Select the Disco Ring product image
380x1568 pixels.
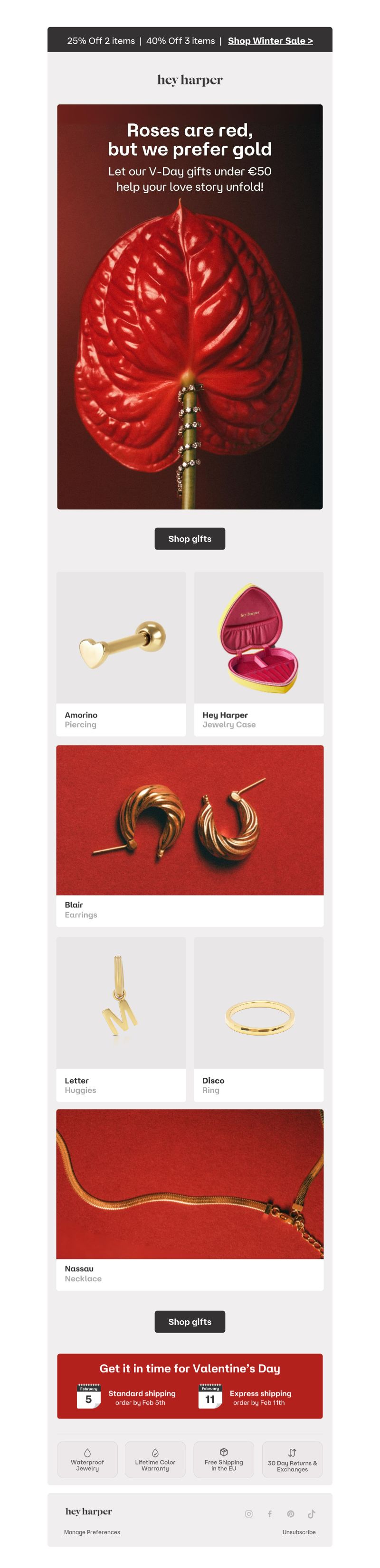[259, 1003]
